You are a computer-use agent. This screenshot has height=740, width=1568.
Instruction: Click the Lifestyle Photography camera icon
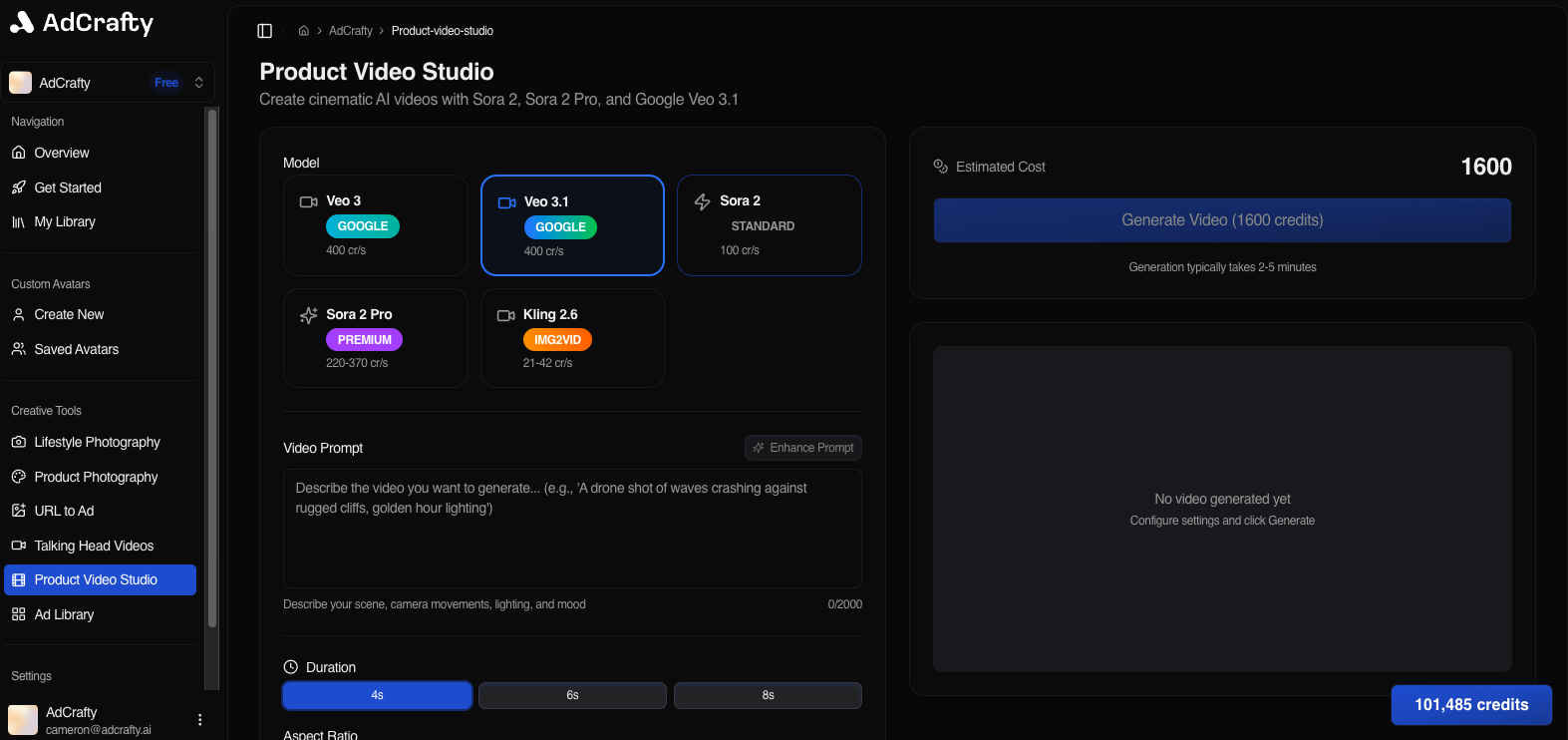coord(18,442)
